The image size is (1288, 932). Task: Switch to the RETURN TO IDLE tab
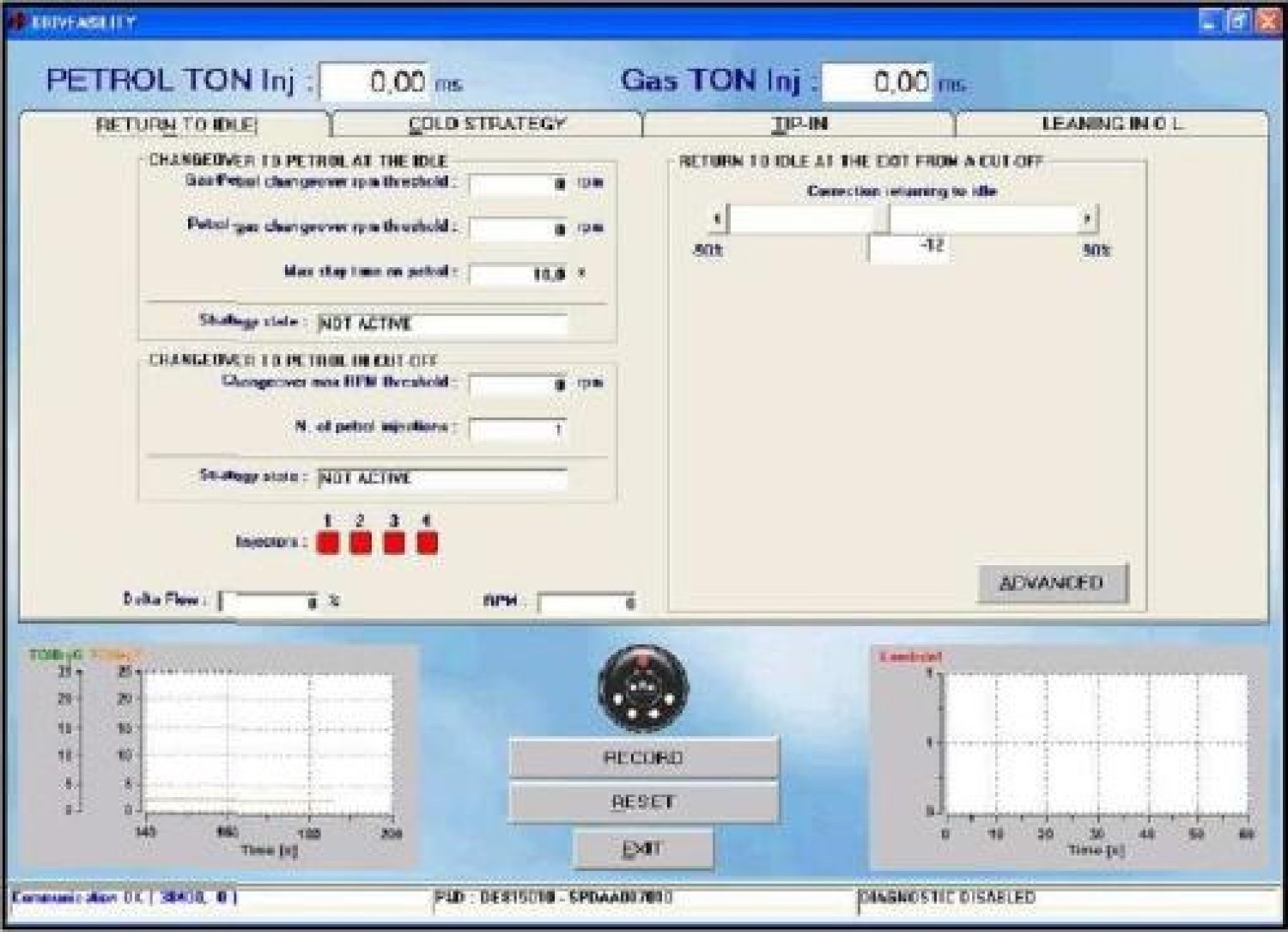pos(176,125)
